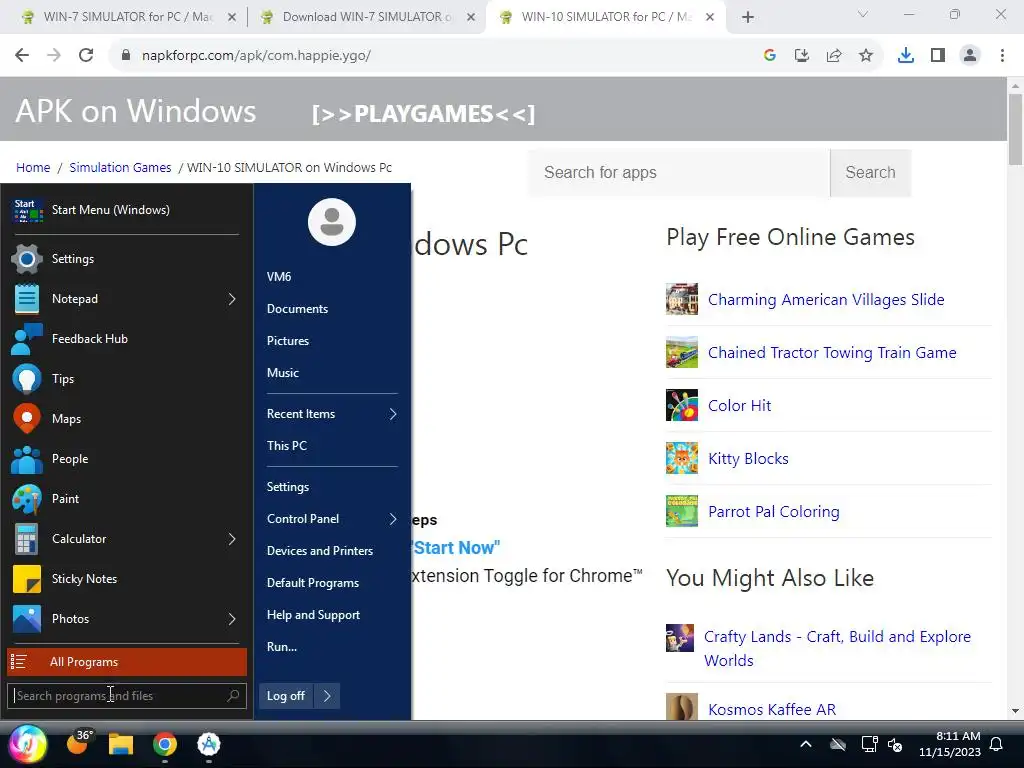The width and height of the screenshot is (1024, 768).
Task: Open Chained Tractor Towing Train Game
Action: (x=832, y=353)
